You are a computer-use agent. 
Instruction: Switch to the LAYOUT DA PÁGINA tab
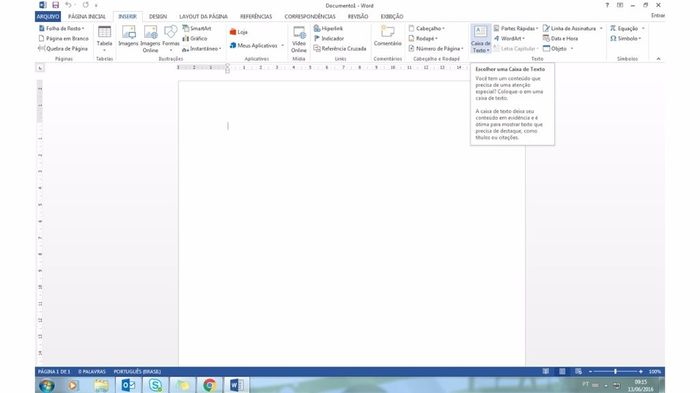(203, 16)
